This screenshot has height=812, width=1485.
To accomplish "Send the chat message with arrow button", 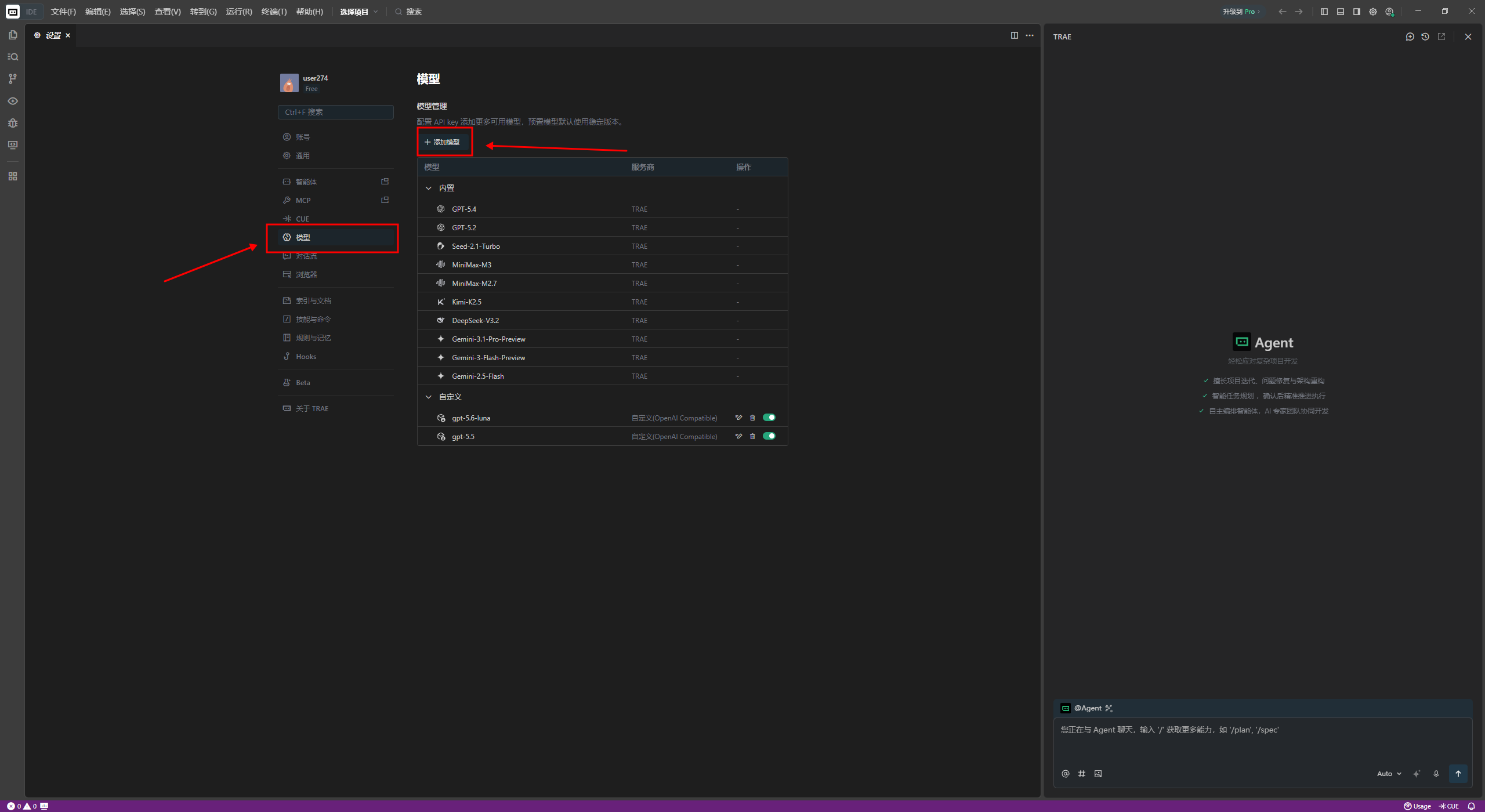I will pyautogui.click(x=1458, y=774).
